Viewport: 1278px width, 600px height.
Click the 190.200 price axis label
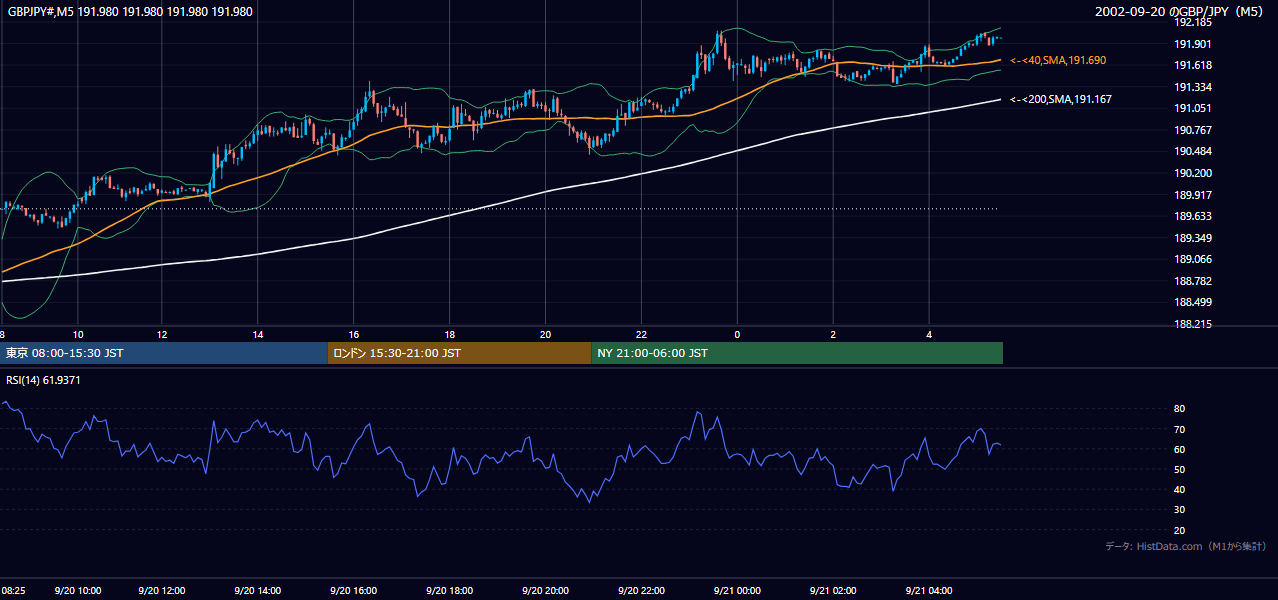coord(1192,173)
